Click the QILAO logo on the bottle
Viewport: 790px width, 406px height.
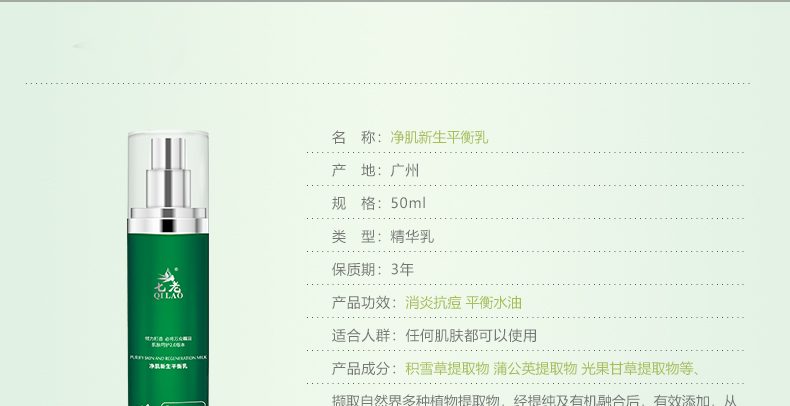[x=168, y=284]
